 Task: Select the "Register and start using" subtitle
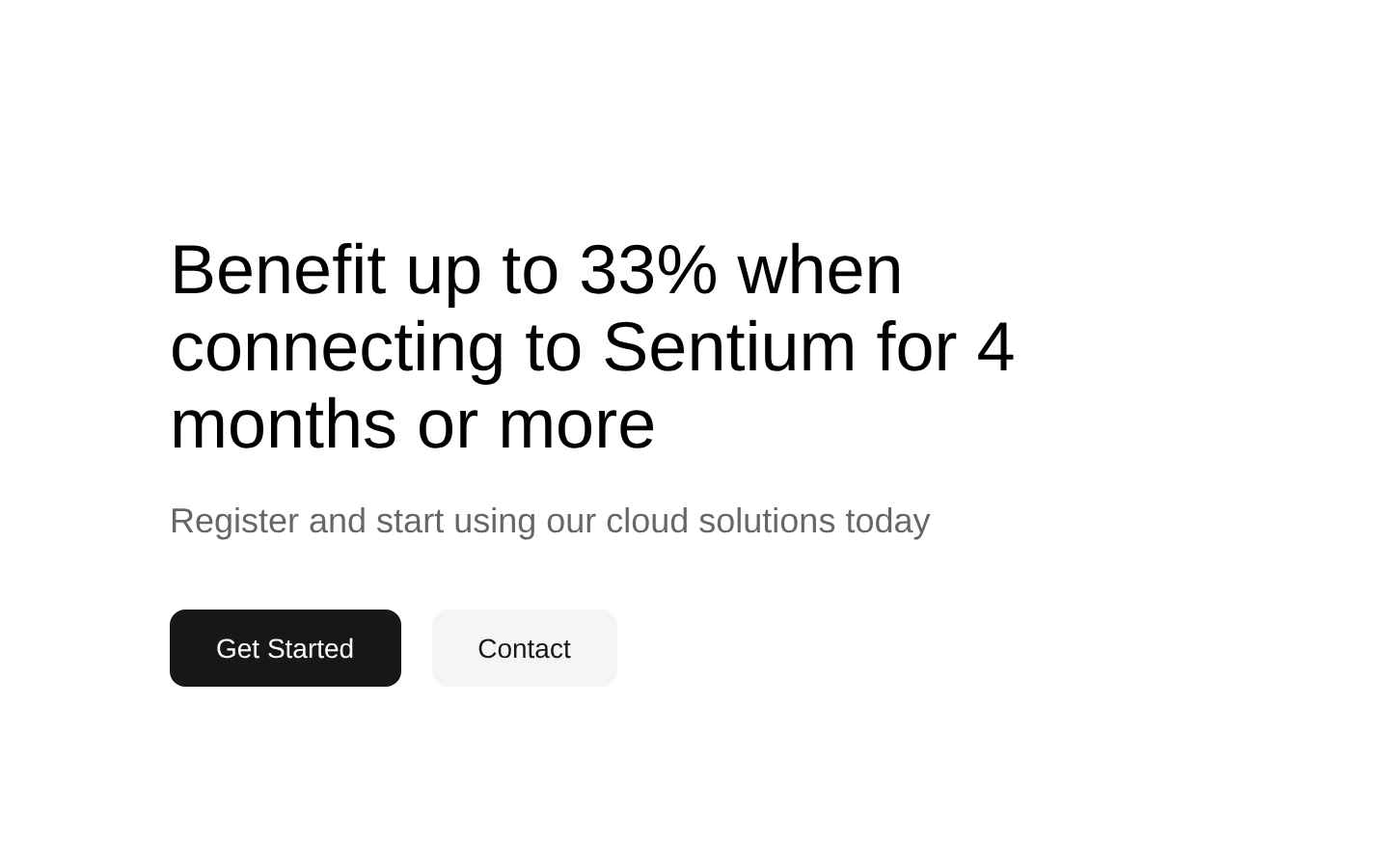pyautogui.click(x=550, y=521)
